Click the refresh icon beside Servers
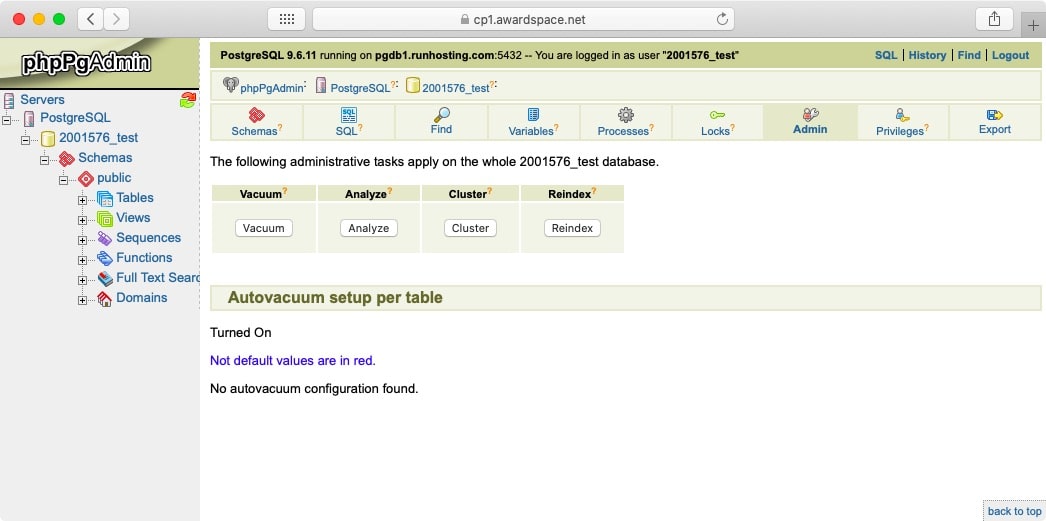This screenshot has height=521, width=1046. point(187,100)
